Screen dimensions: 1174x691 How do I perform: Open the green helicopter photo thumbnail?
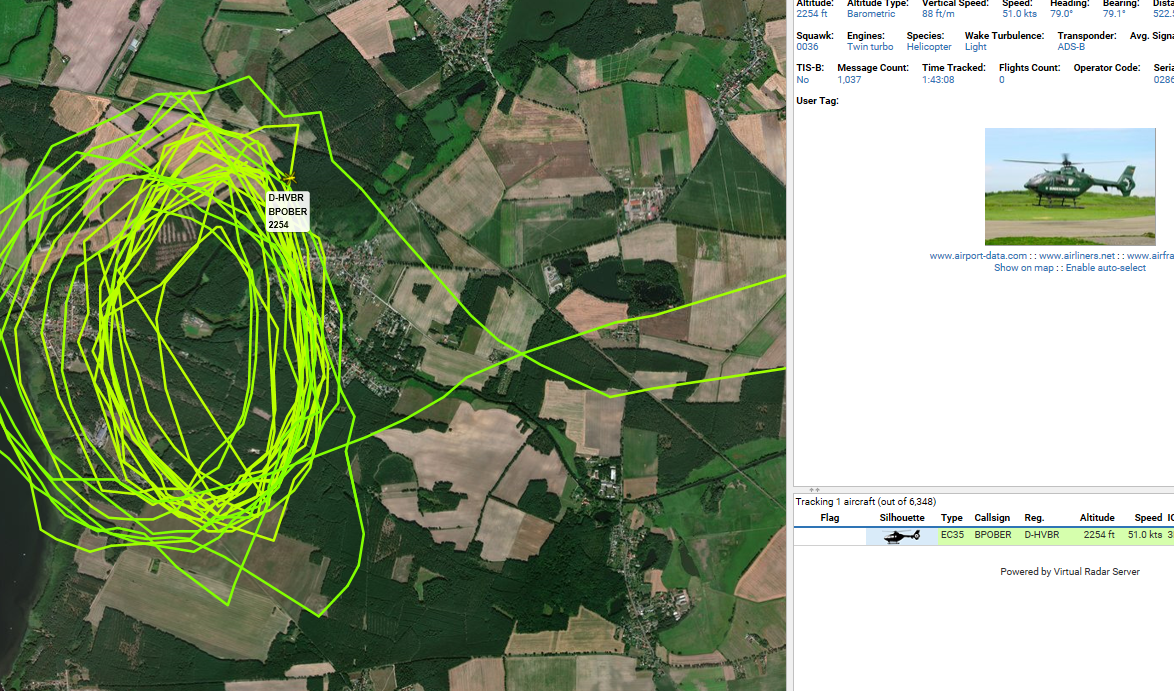1069,186
